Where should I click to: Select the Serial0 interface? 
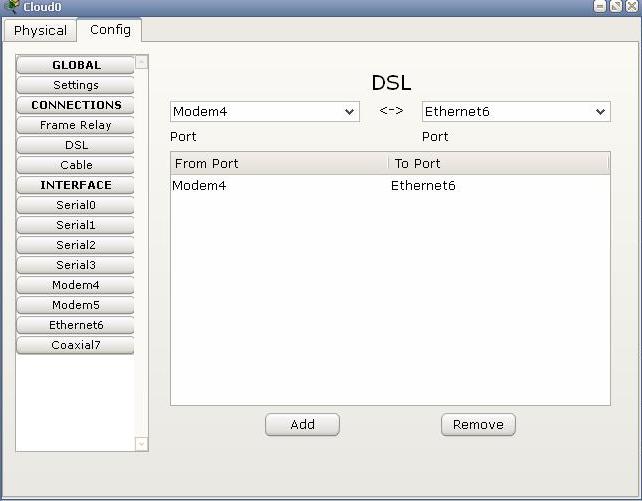75,205
